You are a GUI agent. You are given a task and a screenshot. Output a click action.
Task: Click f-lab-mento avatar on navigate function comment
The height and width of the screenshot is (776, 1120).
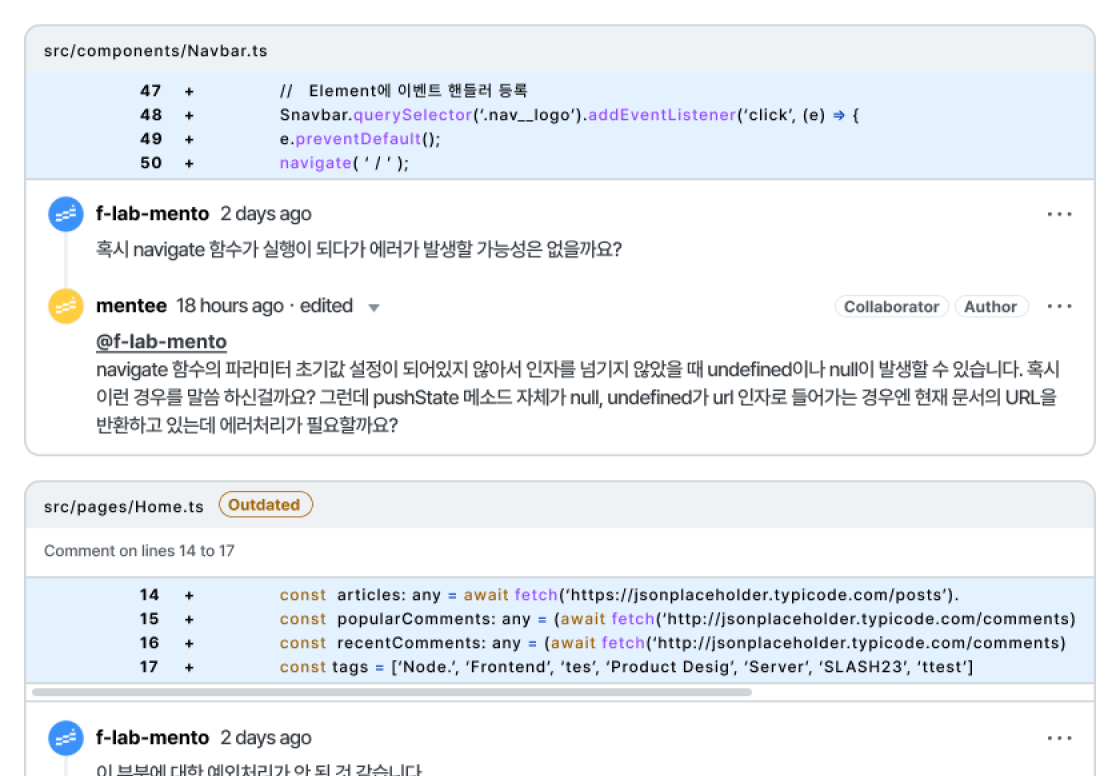coord(66,214)
